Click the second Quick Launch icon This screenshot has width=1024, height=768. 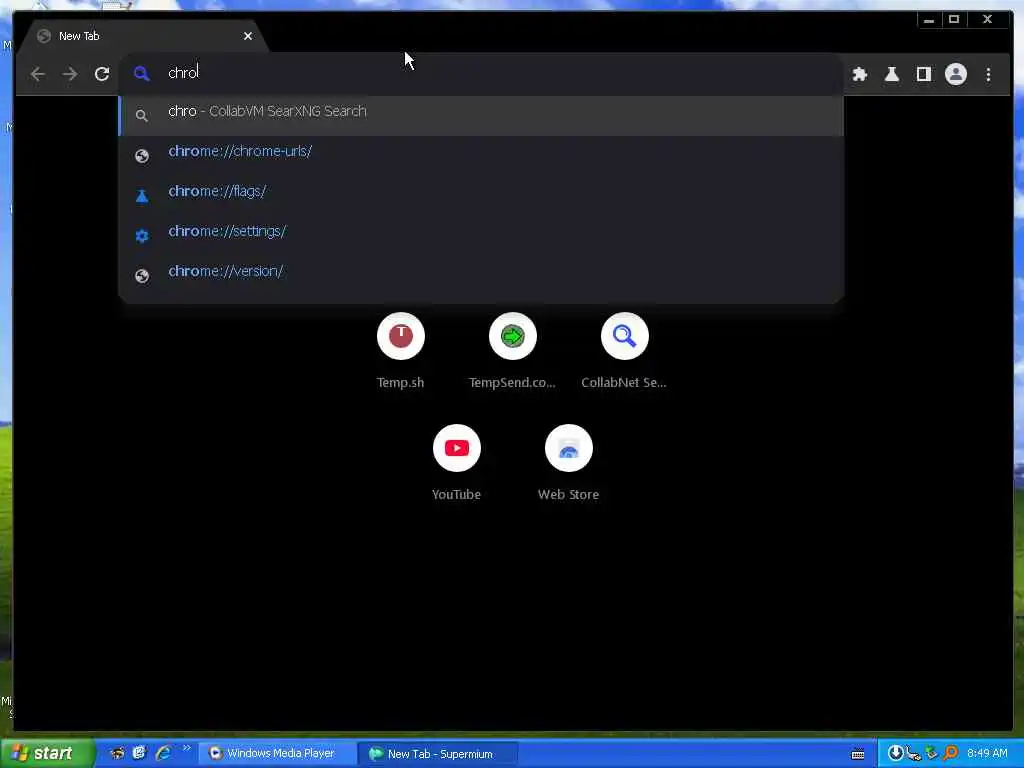(139, 753)
